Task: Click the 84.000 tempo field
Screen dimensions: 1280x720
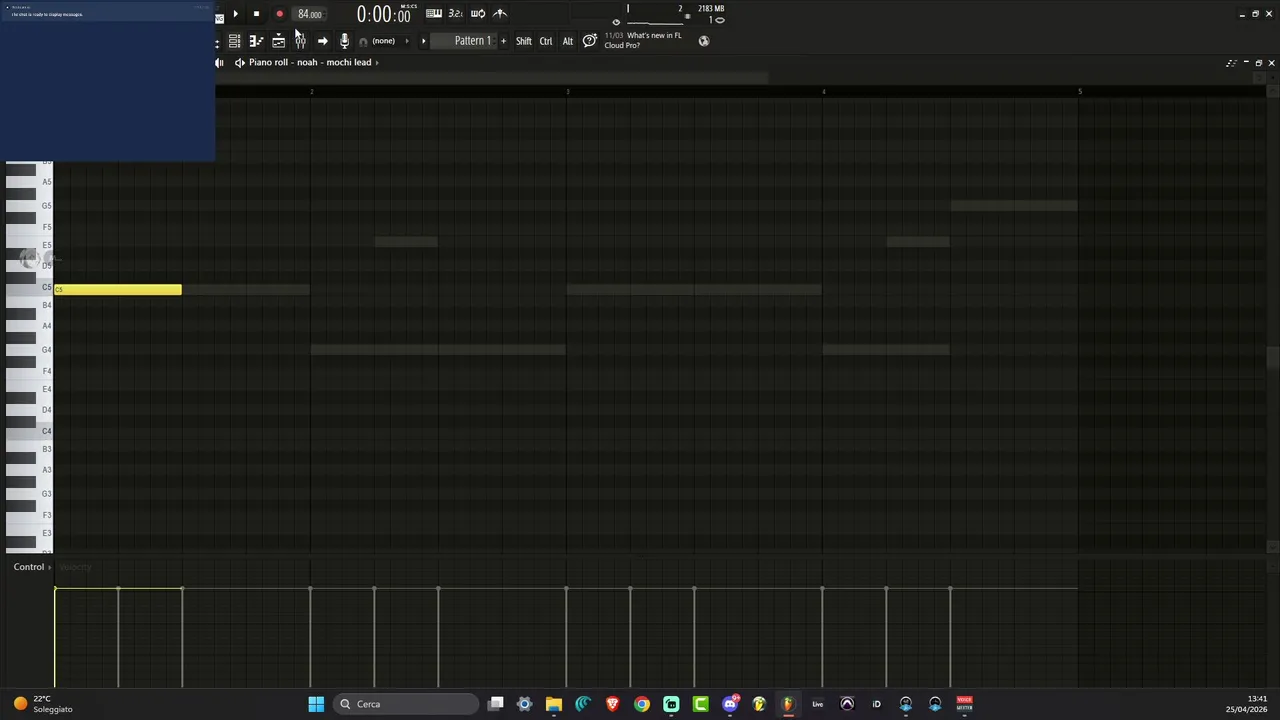Action: click(309, 14)
